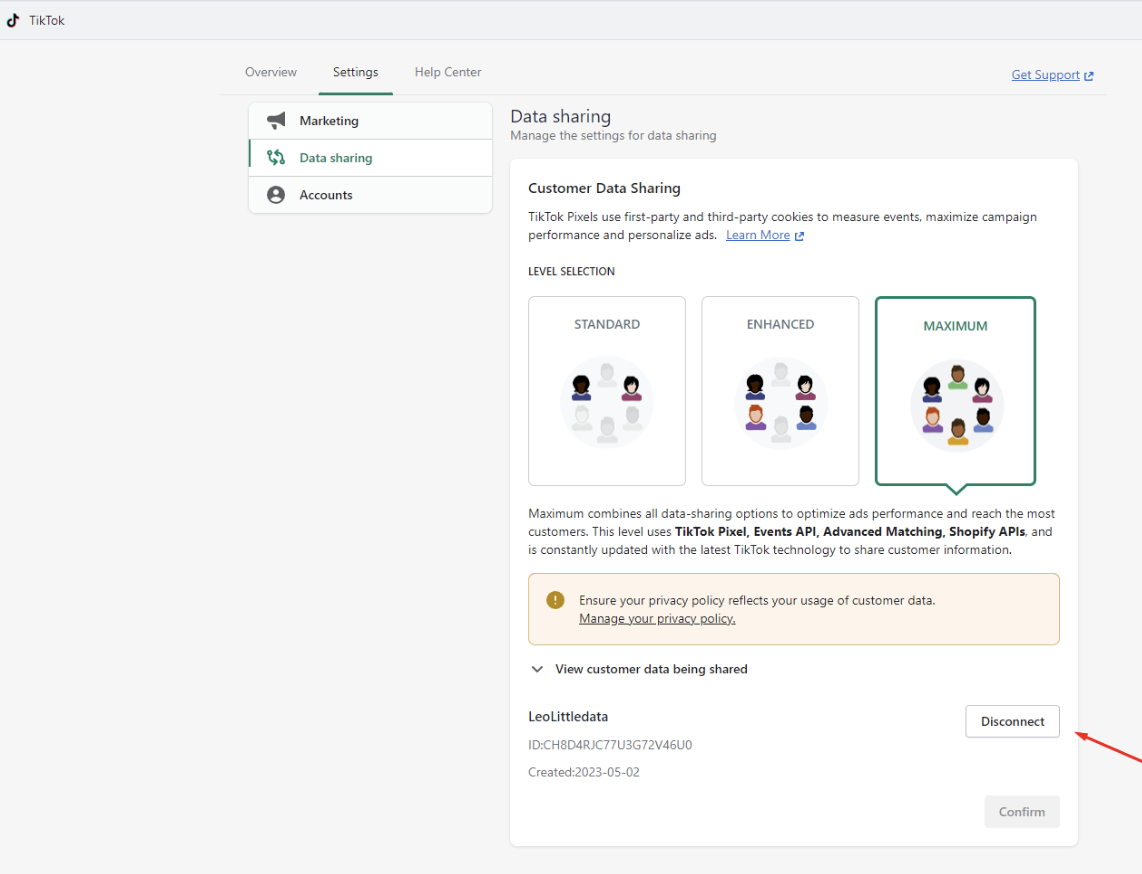Open Manage your privacy policy link
The image size is (1142, 874).
657,618
